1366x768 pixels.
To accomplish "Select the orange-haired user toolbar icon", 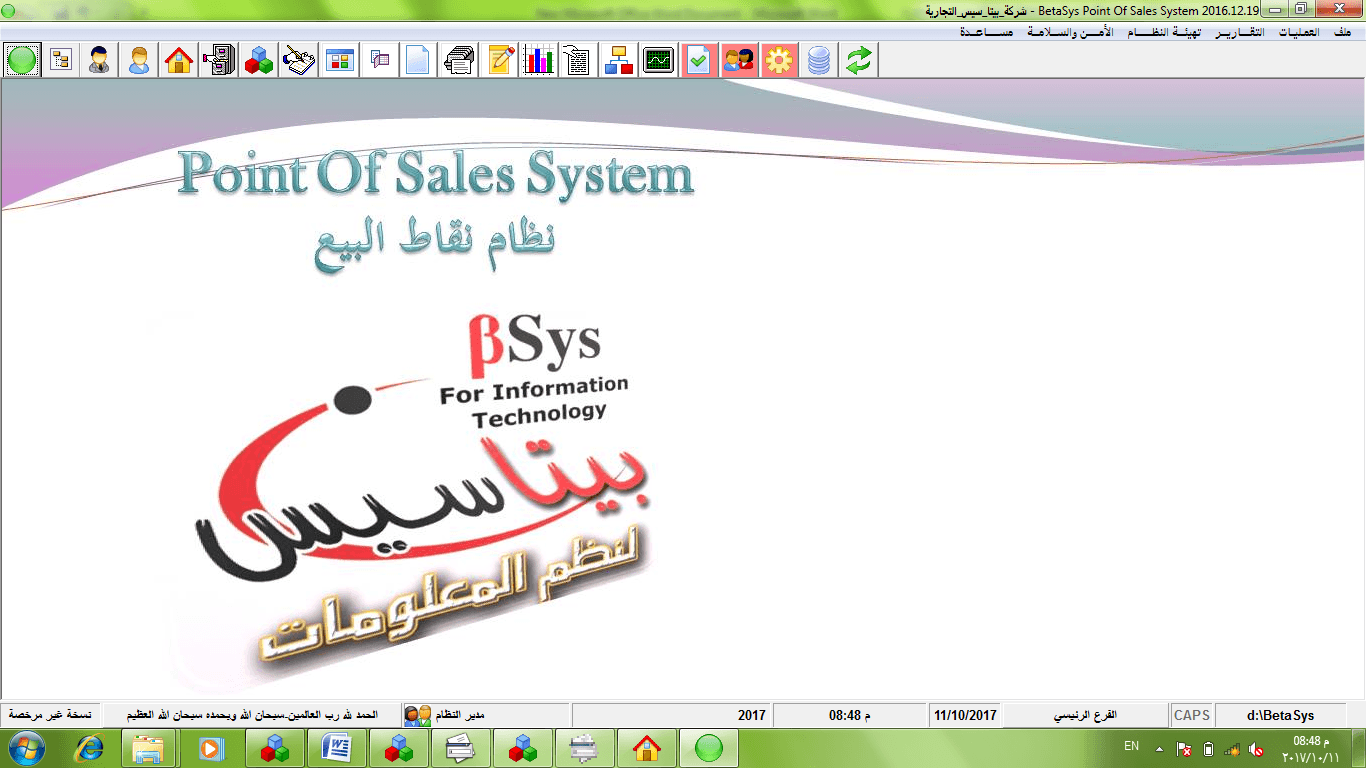I will [139, 60].
